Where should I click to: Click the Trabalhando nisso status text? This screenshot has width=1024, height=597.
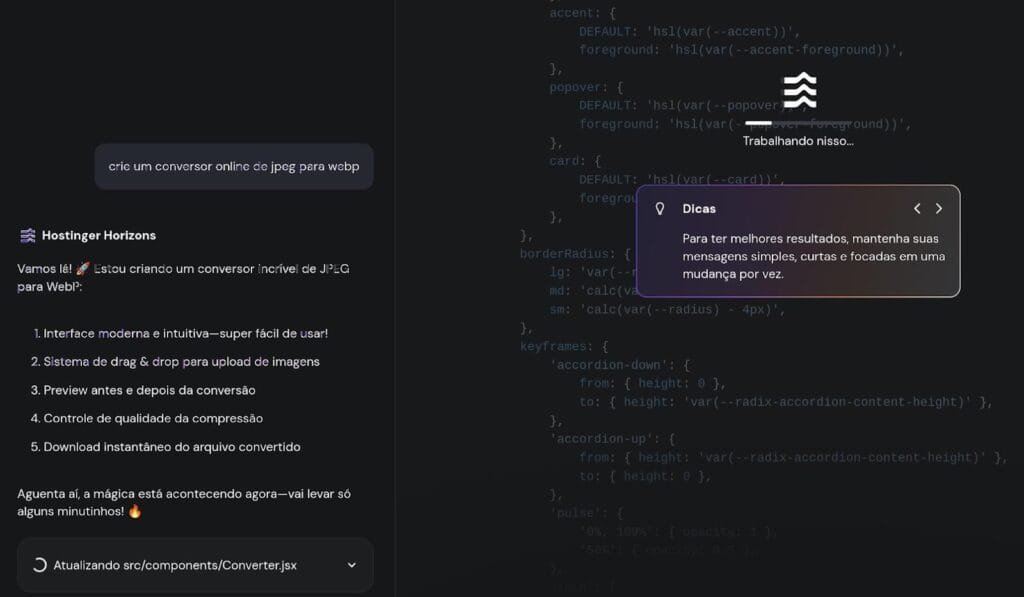coord(797,141)
